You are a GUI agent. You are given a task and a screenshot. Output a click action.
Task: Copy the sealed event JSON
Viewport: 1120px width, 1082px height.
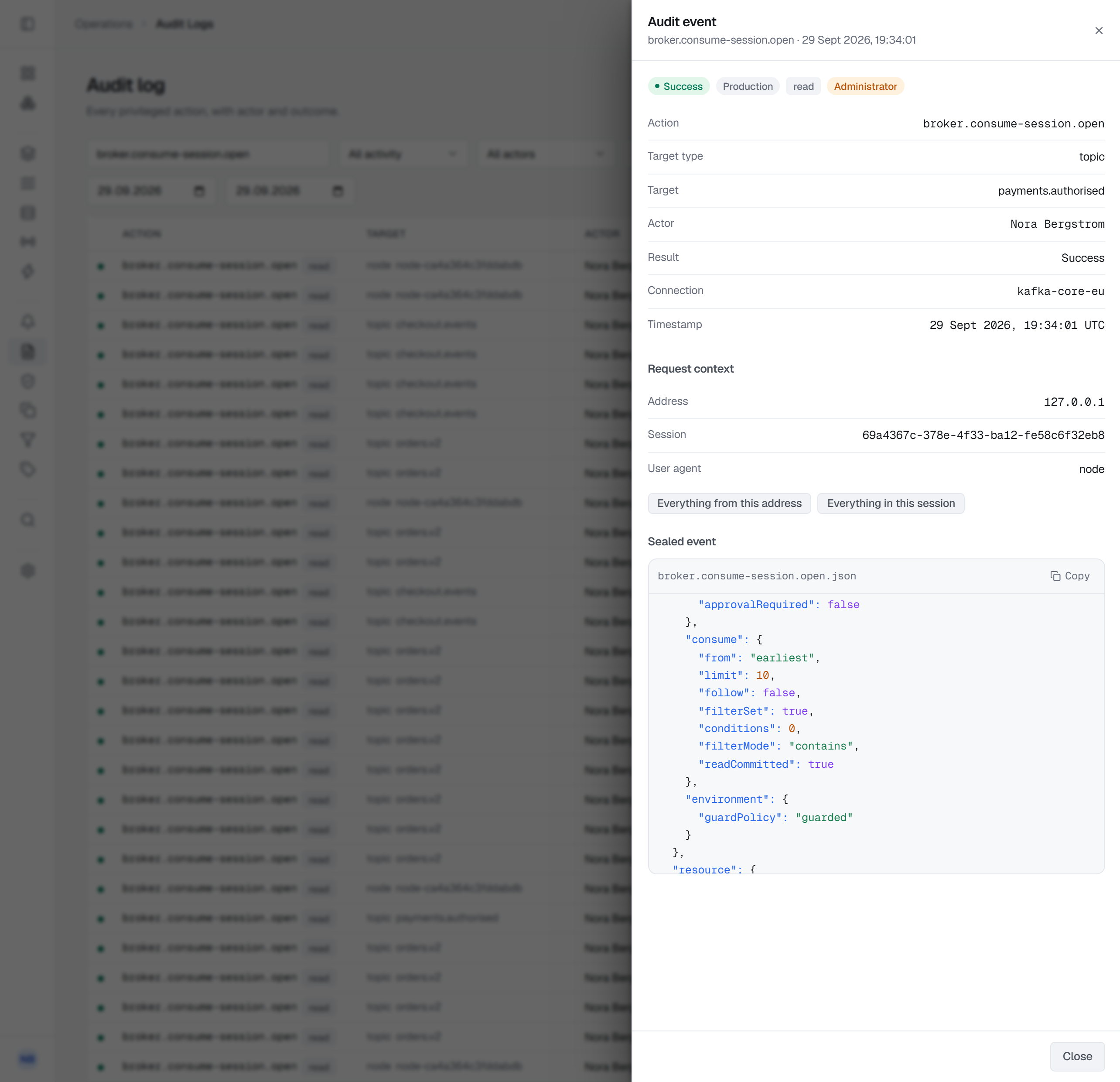pyautogui.click(x=1070, y=575)
